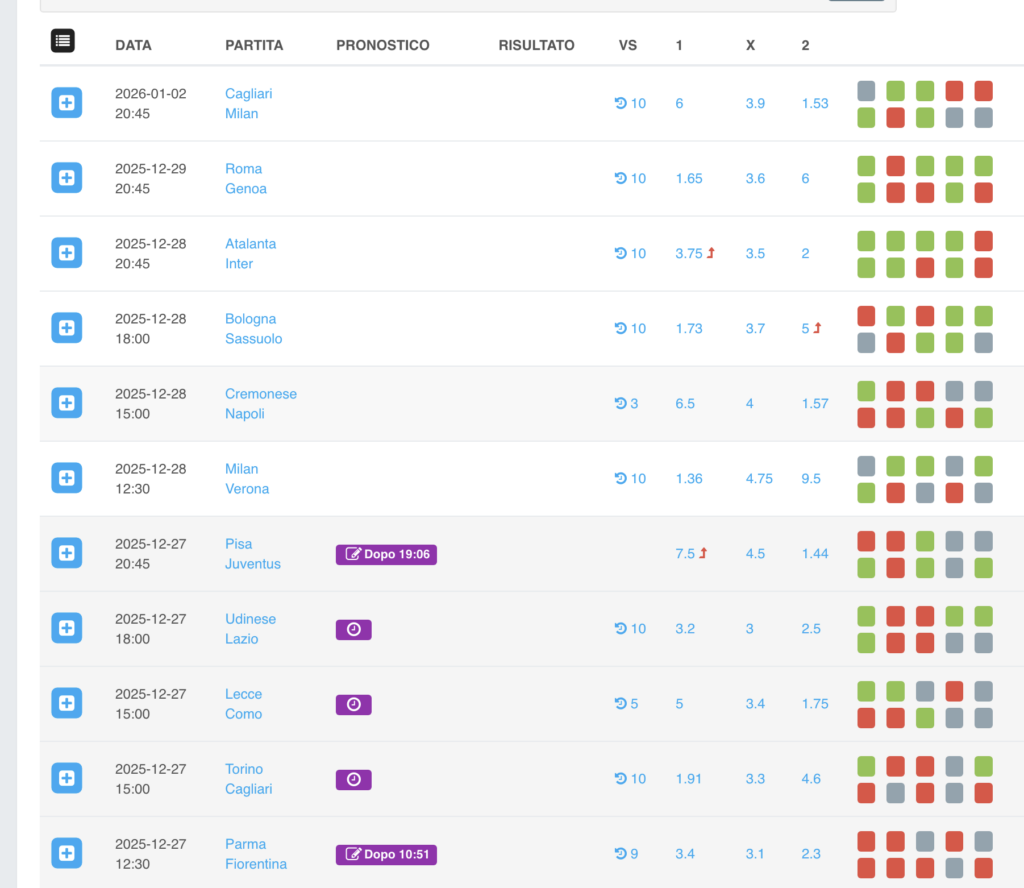Expand the Atalanta Inter match row
Viewport: 1024px width, 888px height.
66,253
